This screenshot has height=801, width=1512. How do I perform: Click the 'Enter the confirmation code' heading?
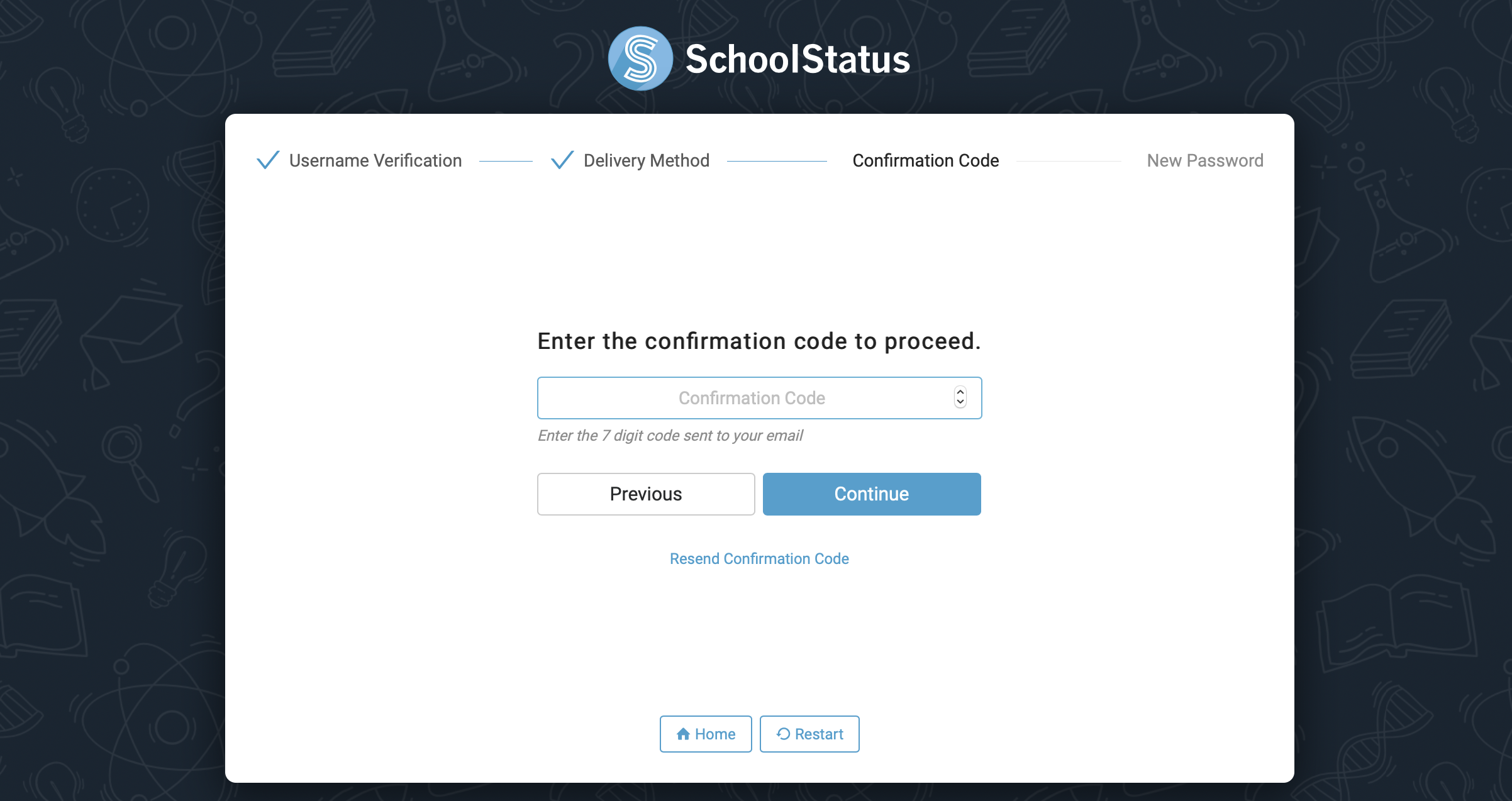(759, 341)
